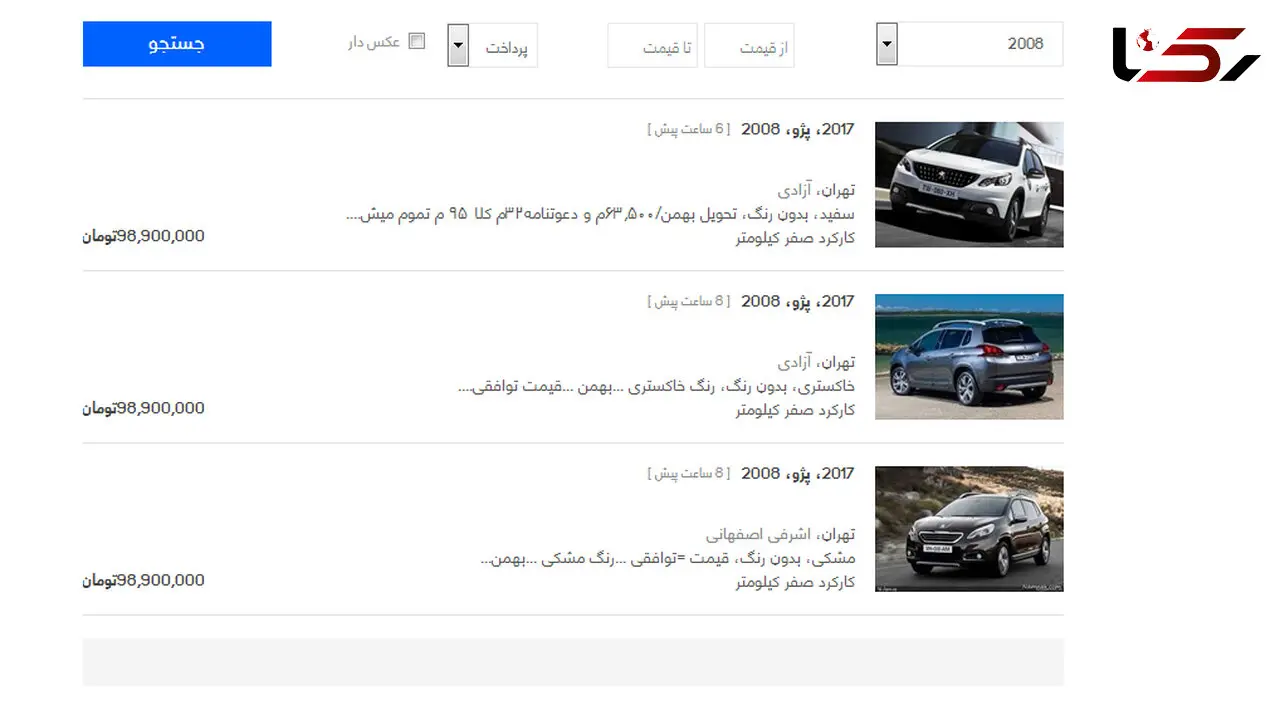The image size is (1280, 720).
Task: Click the مشکی، بدون رنگ description text
Action: pyautogui.click(x=668, y=558)
